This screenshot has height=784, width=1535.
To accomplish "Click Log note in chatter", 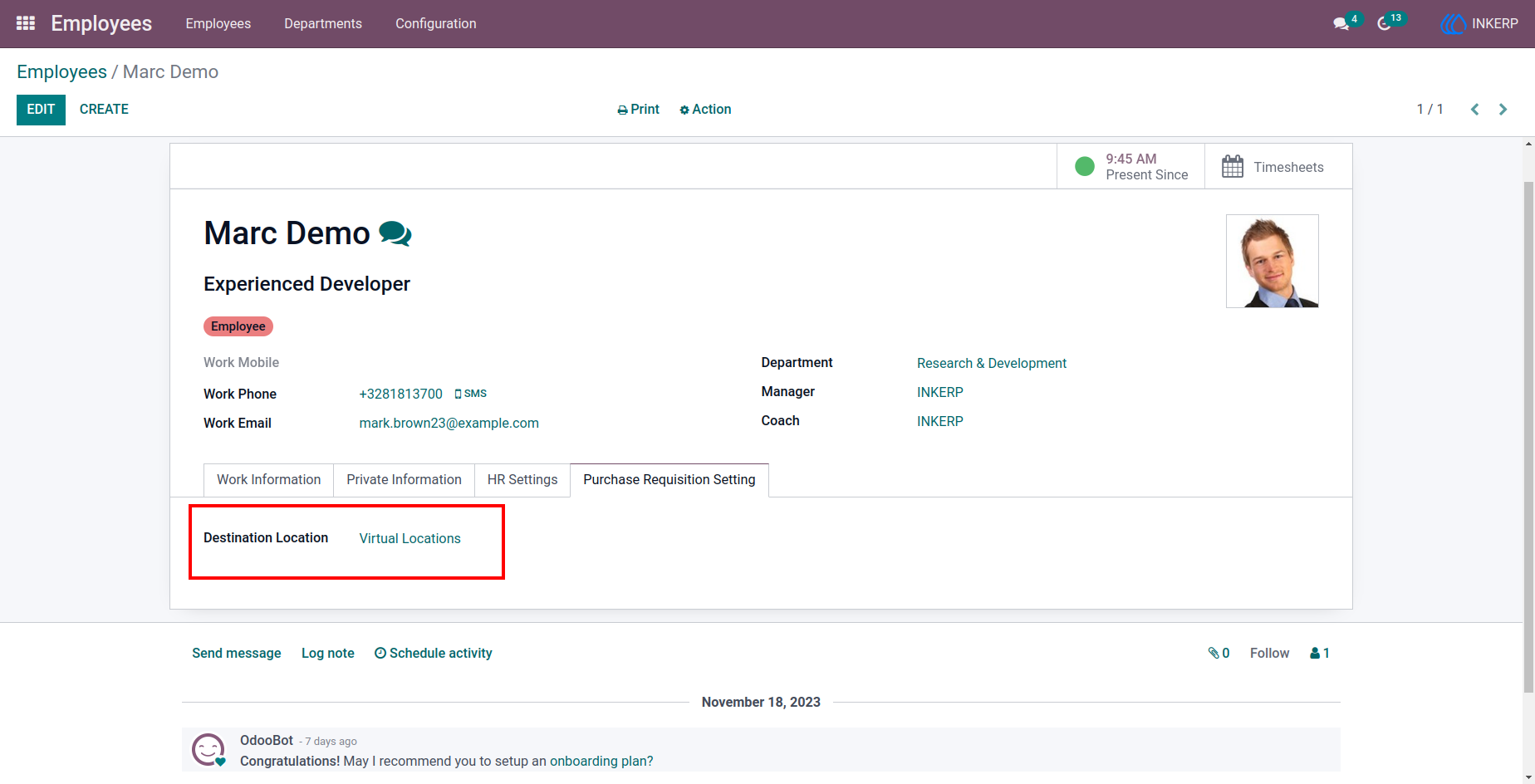I will point(328,654).
